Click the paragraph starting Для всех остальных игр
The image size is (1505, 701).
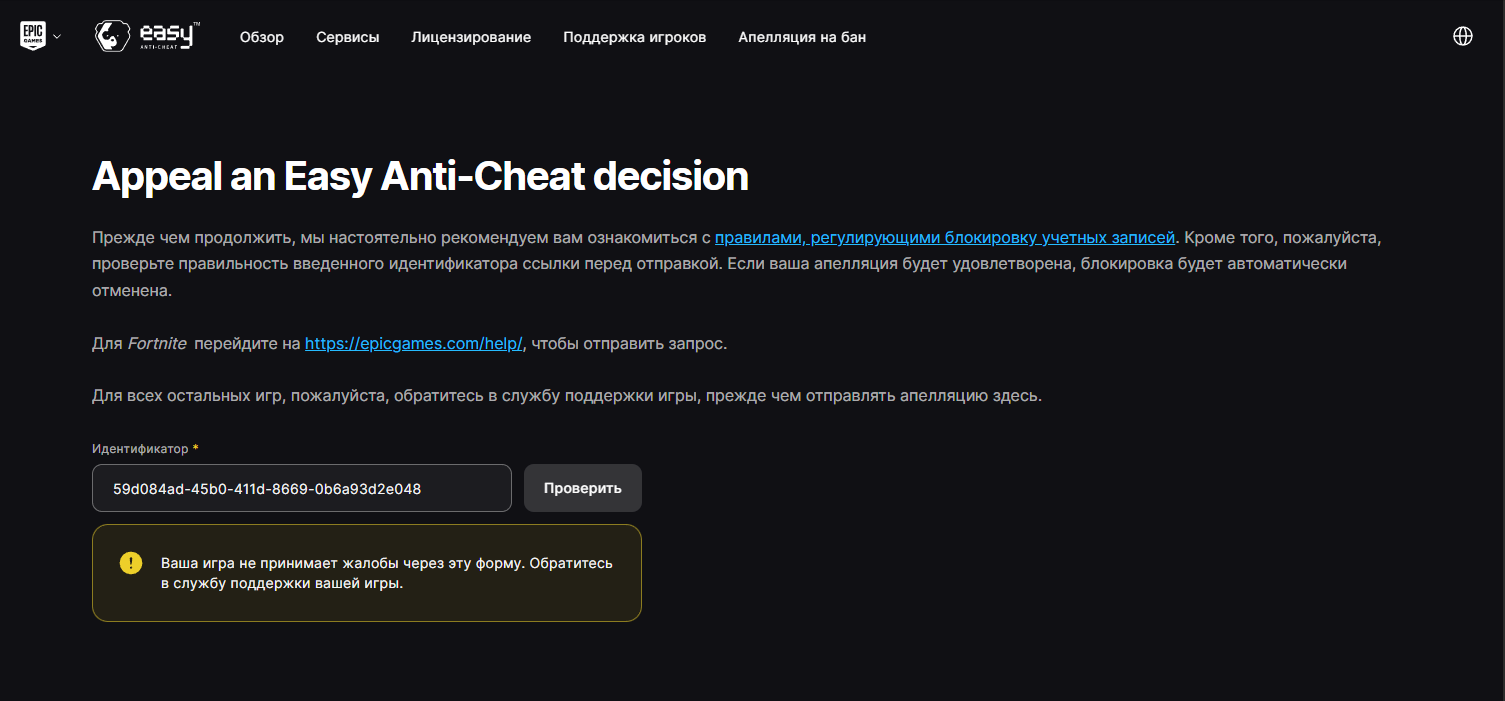(x=567, y=396)
